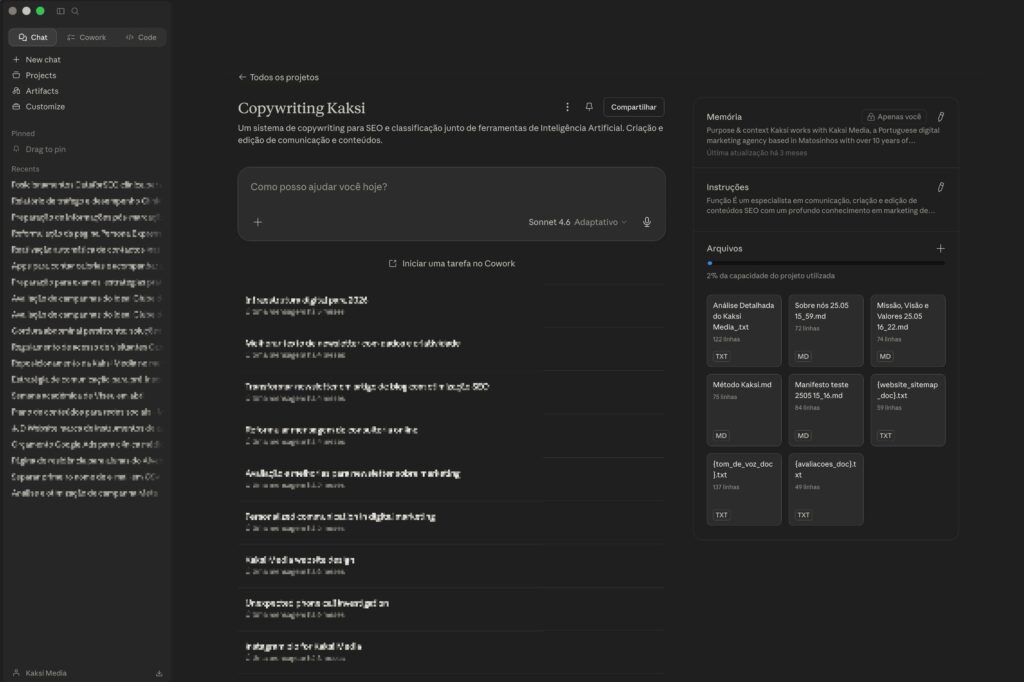
Task: Open the Missão, Visão e Valores file card
Action: coord(908,331)
